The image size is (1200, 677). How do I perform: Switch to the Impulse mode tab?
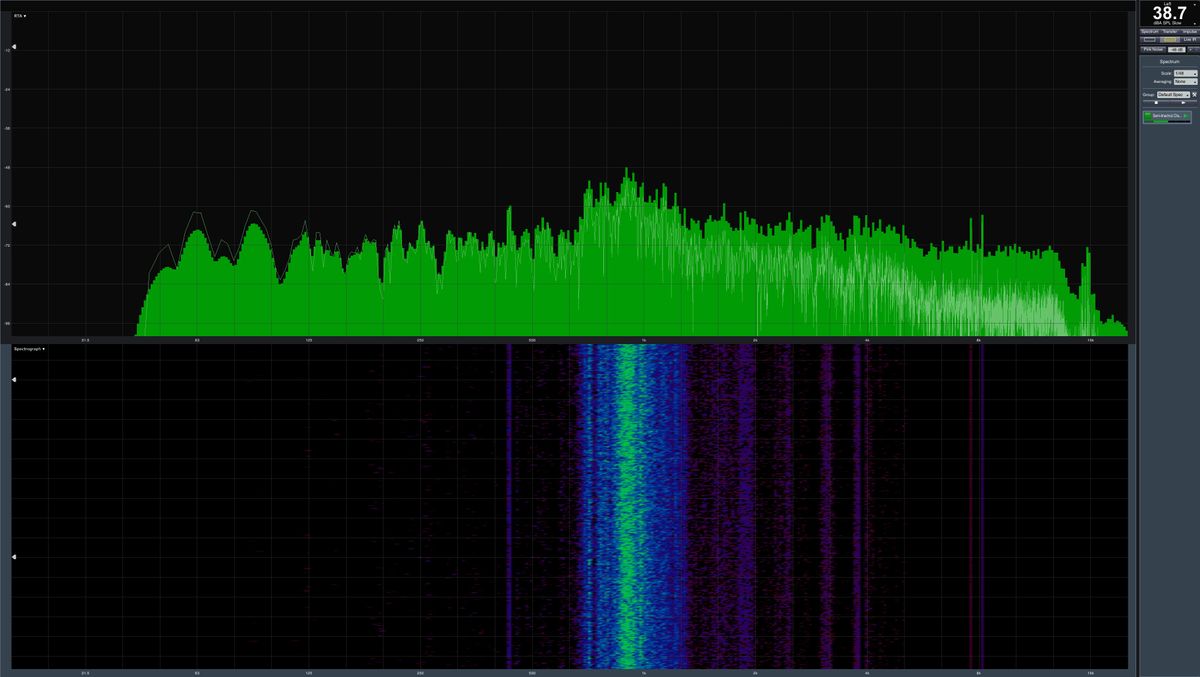tap(1190, 32)
